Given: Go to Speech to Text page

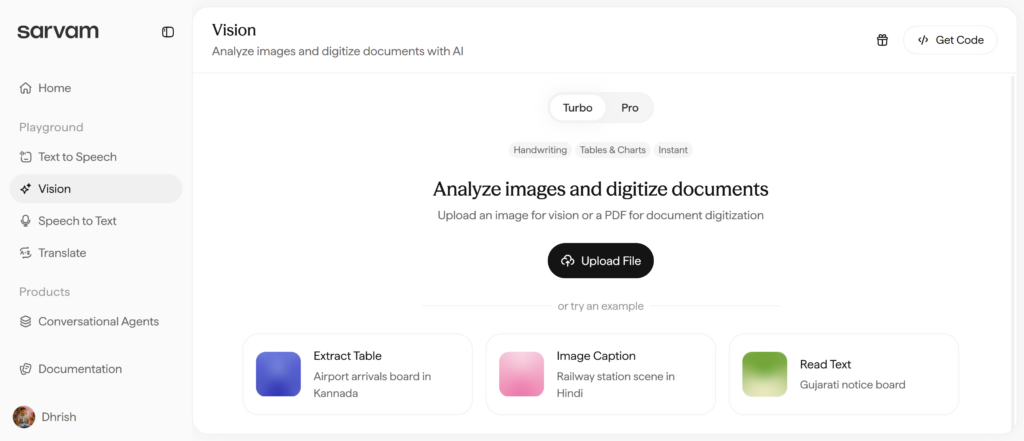Looking at the screenshot, I should coord(77,221).
